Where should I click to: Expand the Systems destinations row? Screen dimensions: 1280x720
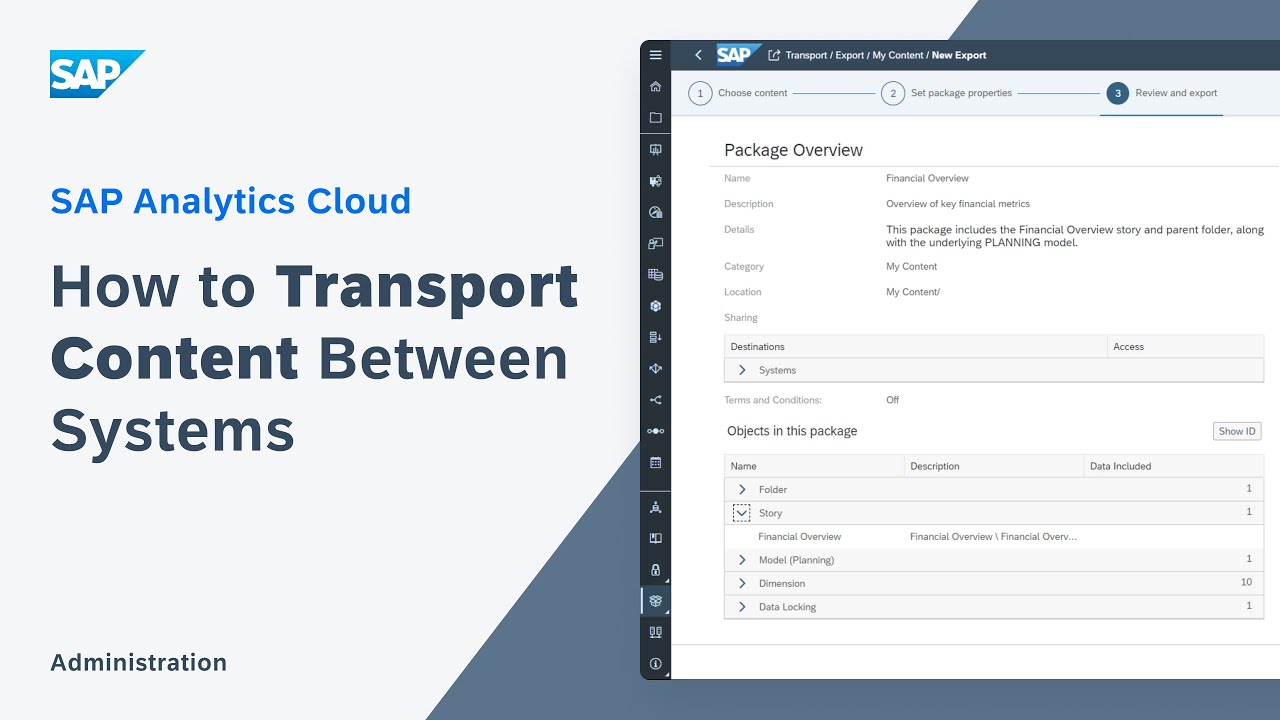tap(742, 370)
